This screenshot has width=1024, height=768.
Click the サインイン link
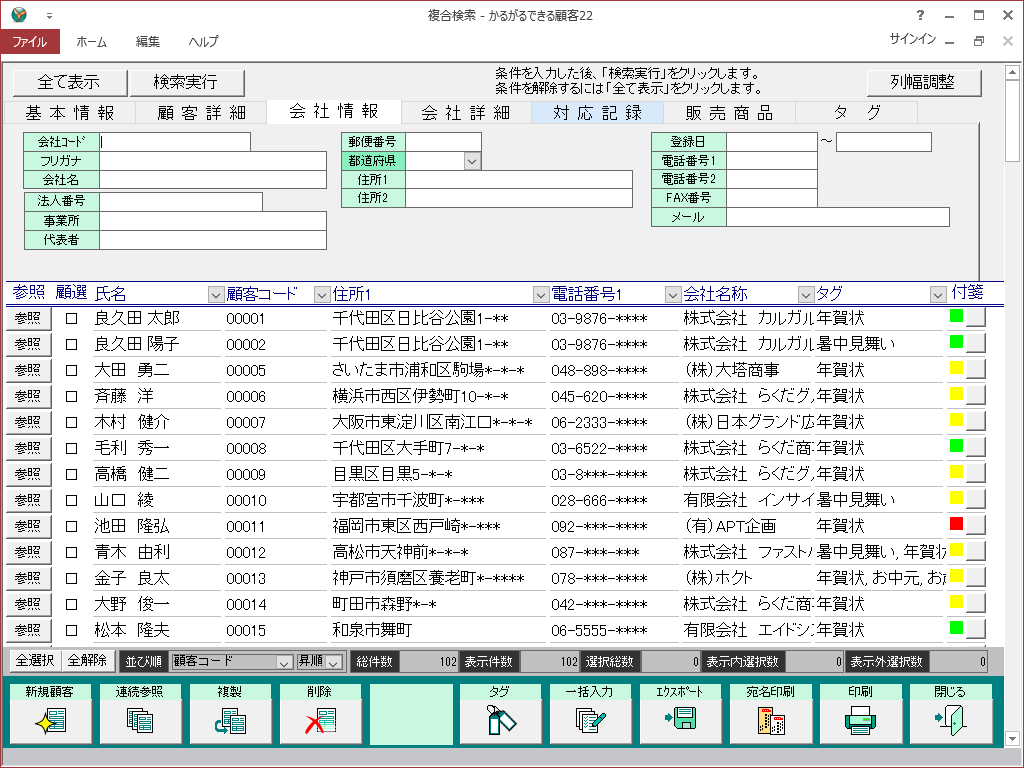(x=912, y=39)
